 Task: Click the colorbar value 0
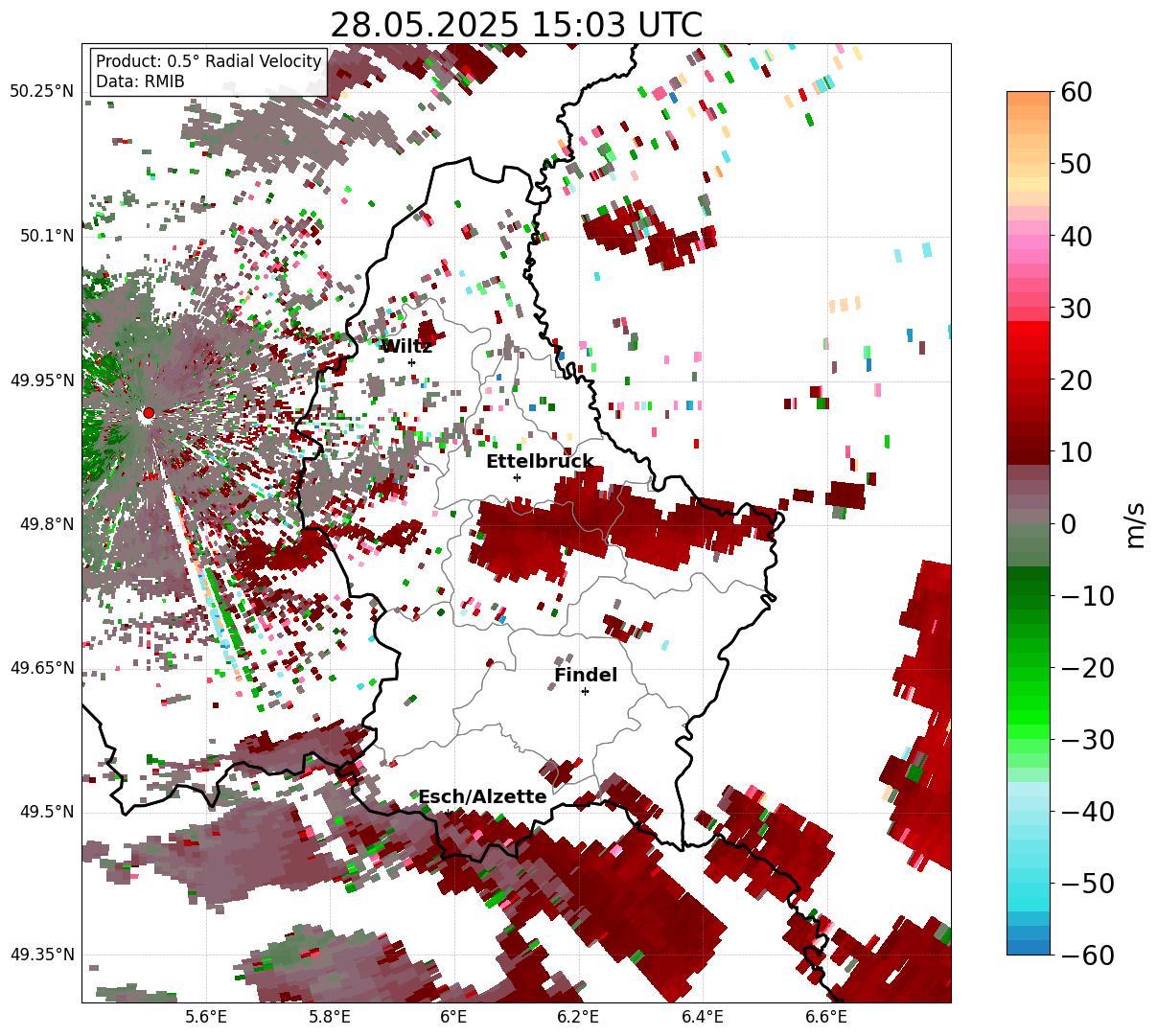pyautogui.click(x=1068, y=523)
